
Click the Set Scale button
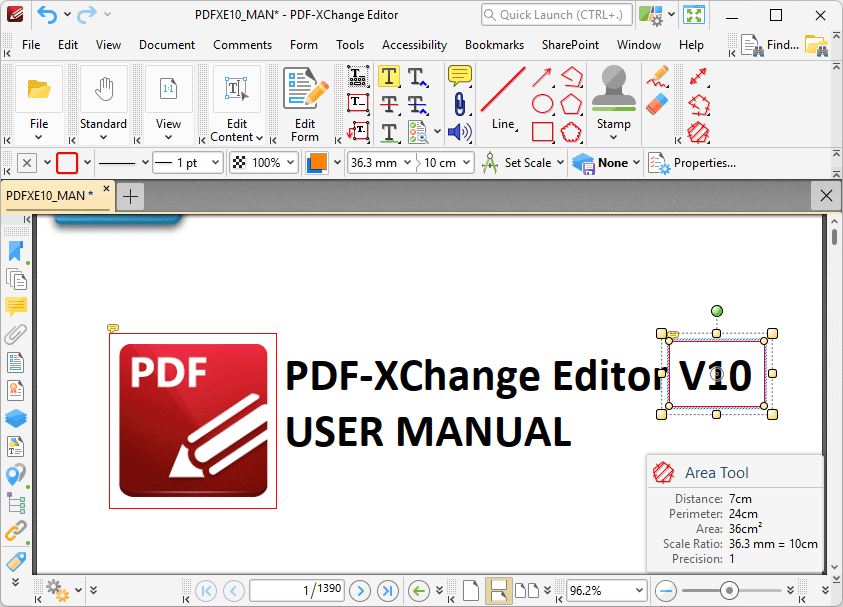click(522, 162)
